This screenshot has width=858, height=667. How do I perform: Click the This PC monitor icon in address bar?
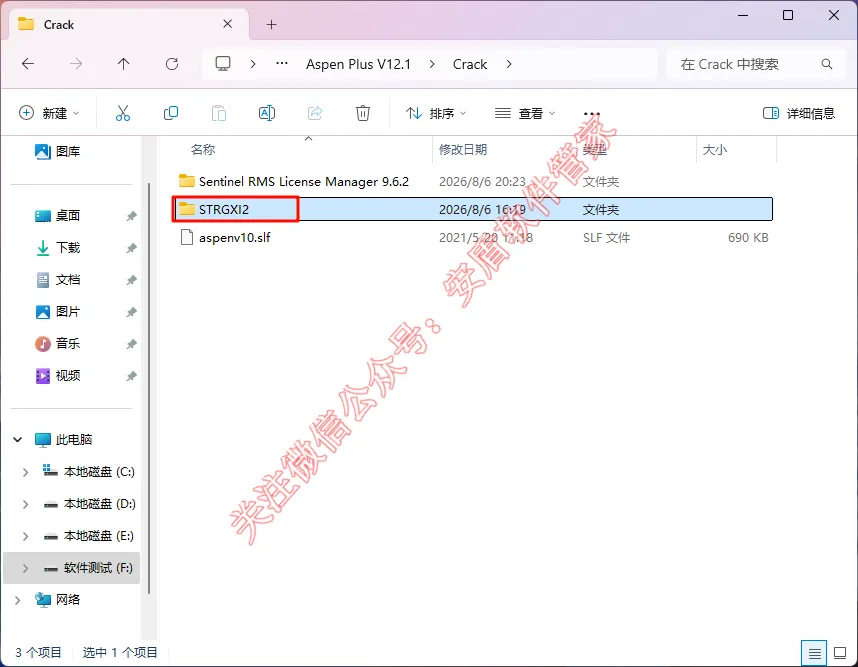(223, 64)
